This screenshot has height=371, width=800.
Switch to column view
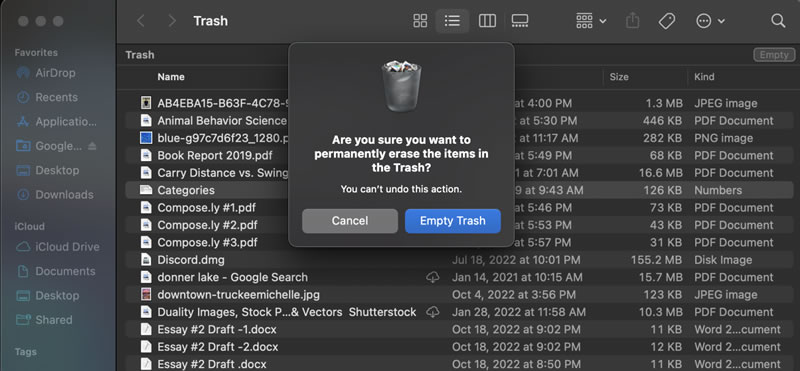click(x=487, y=21)
